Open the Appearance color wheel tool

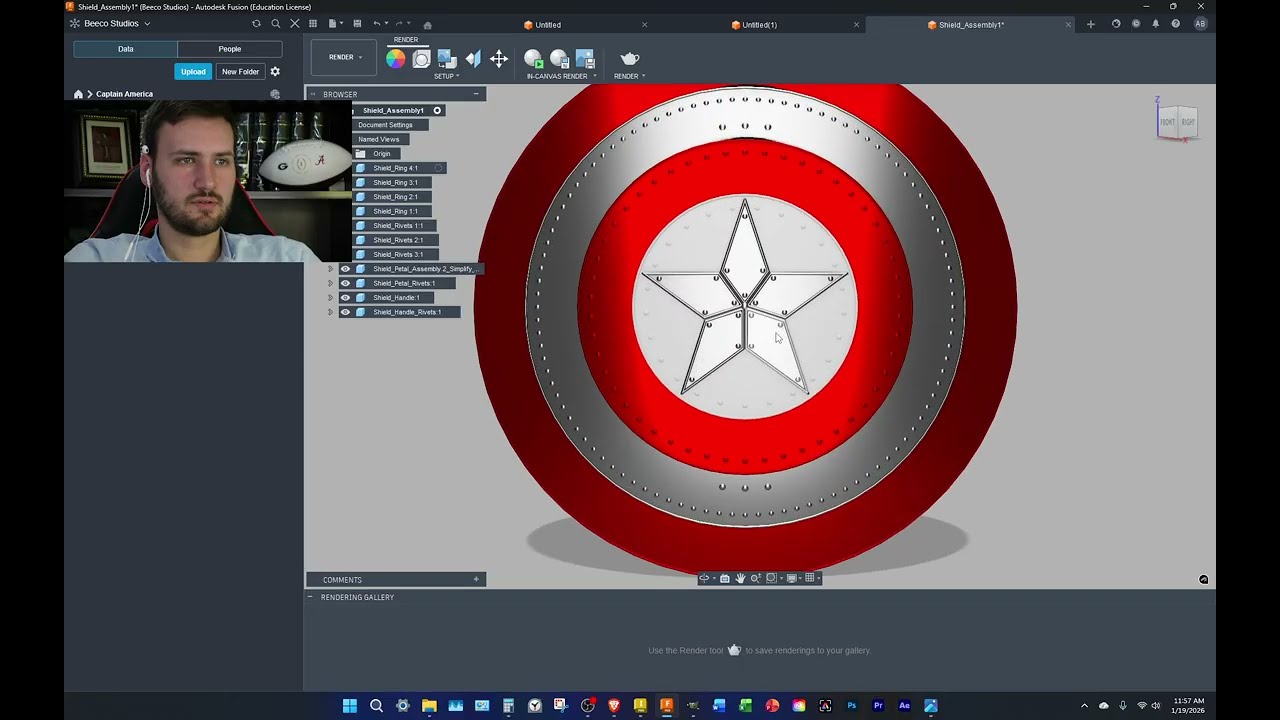(396, 59)
